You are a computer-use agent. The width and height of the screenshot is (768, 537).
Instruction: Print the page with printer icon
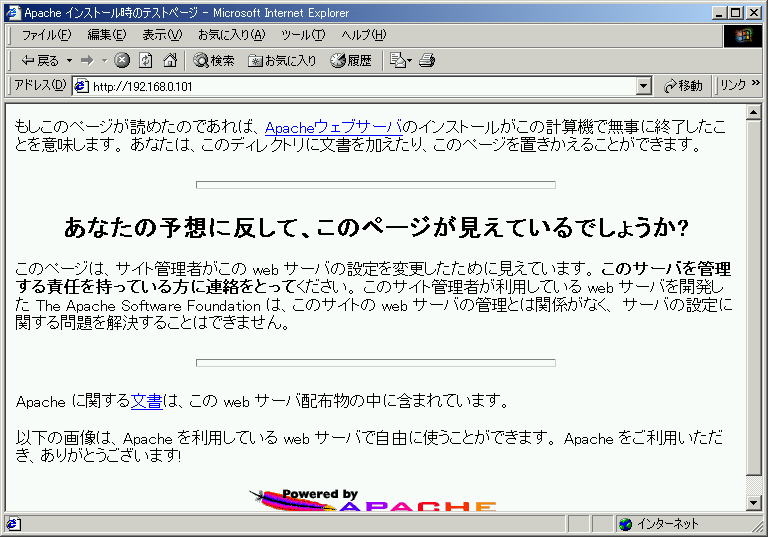[427, 61]
